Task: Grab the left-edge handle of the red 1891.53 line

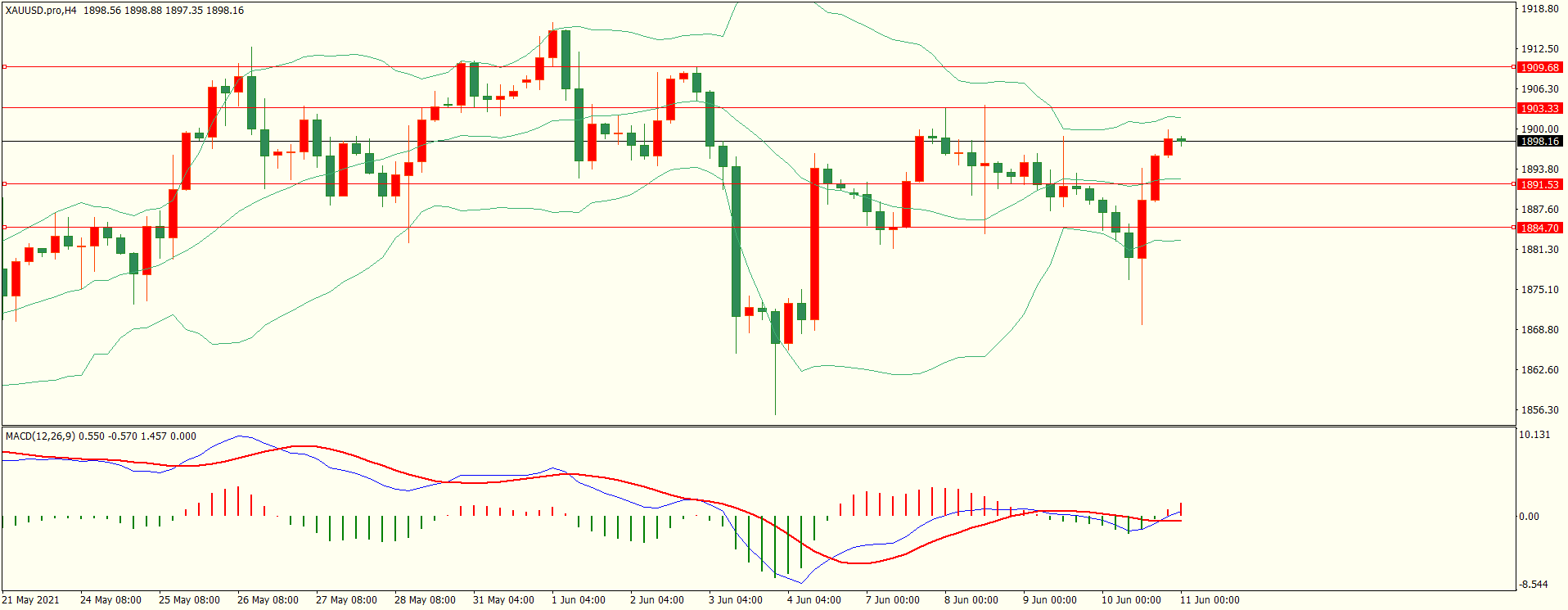Action: 4,184
